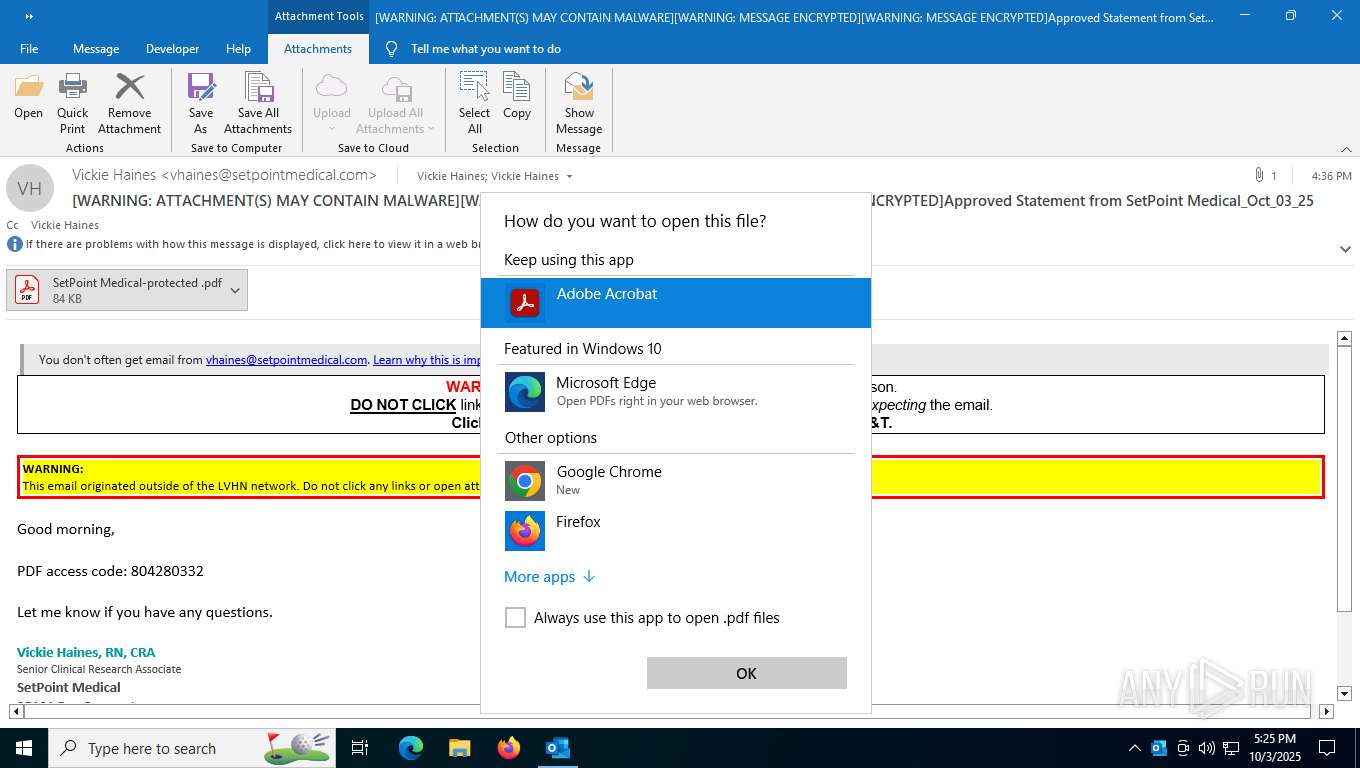This screenshot has width=1360, height=768.
Task: Open the Action Center notifications
Action: pos(1327,748)
